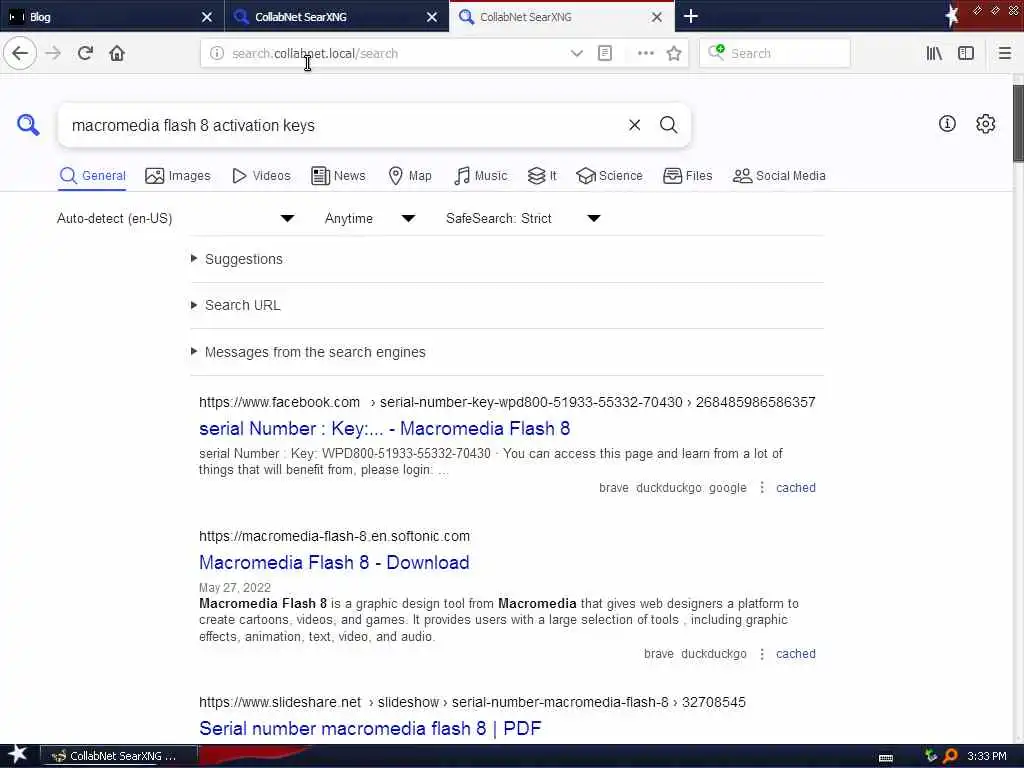The width and height of the screenshot is (1024, 768).
Task: Close the active CollabNet SearXNG tab
Action: [656, 17]
